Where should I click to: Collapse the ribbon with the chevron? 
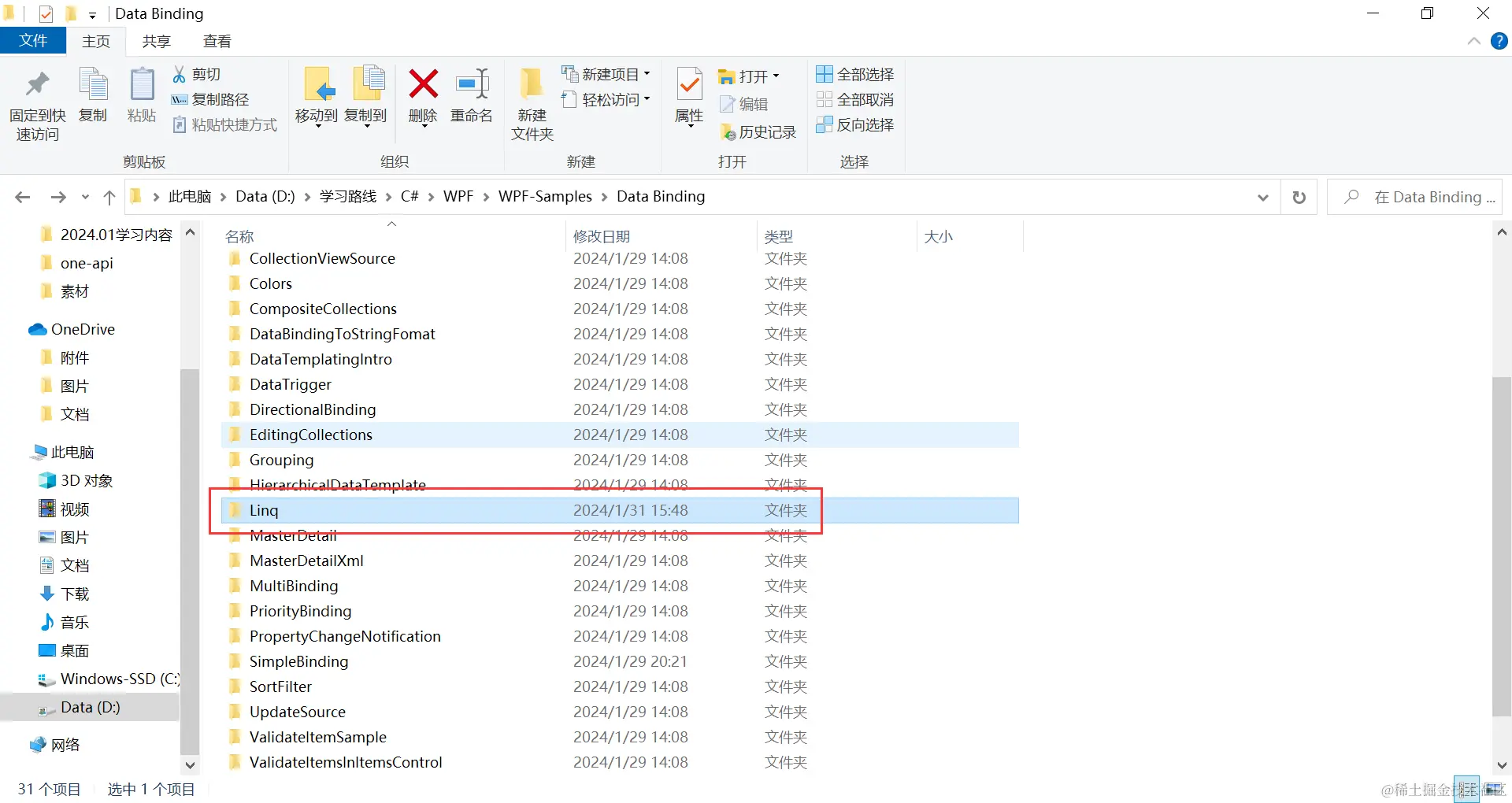pyautogui.click(x=1474, y=41)
